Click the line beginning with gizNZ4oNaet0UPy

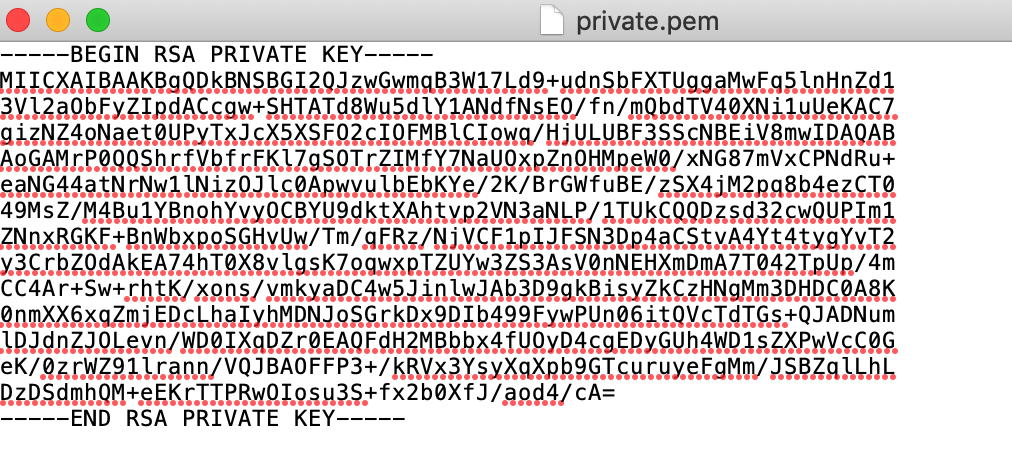click(447, 133)
